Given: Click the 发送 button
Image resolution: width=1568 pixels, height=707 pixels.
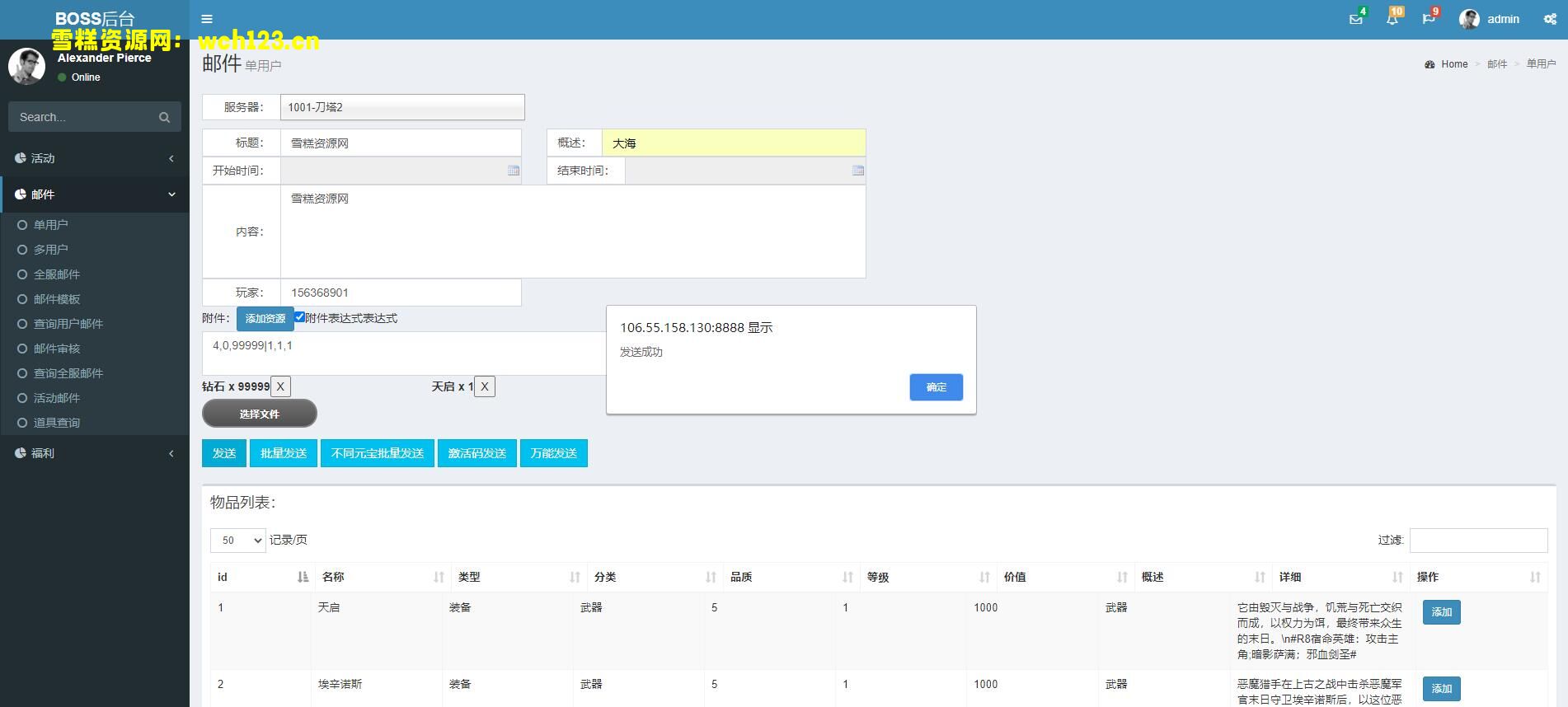Looking at the screenshot, I should click(224, 453).
